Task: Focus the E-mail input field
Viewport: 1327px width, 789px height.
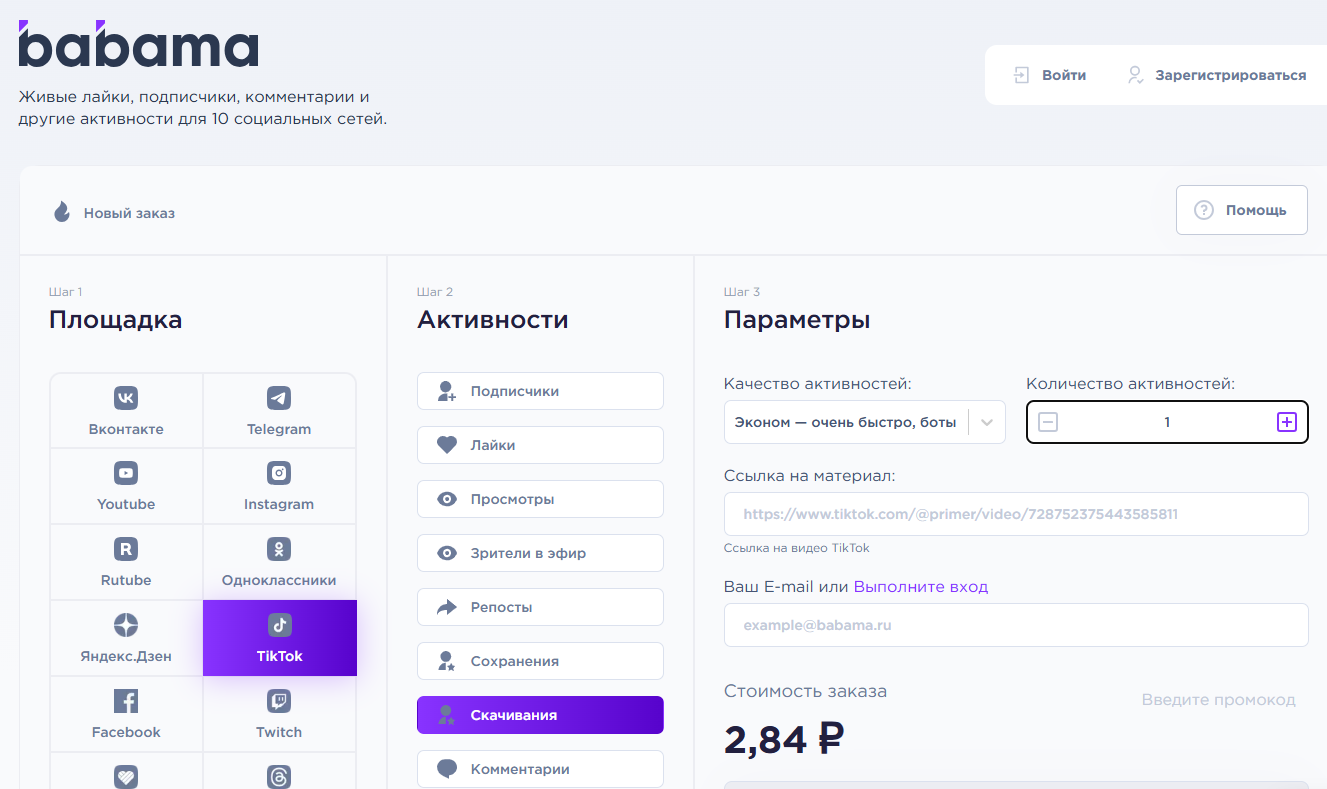Action: click(1016, 625)
